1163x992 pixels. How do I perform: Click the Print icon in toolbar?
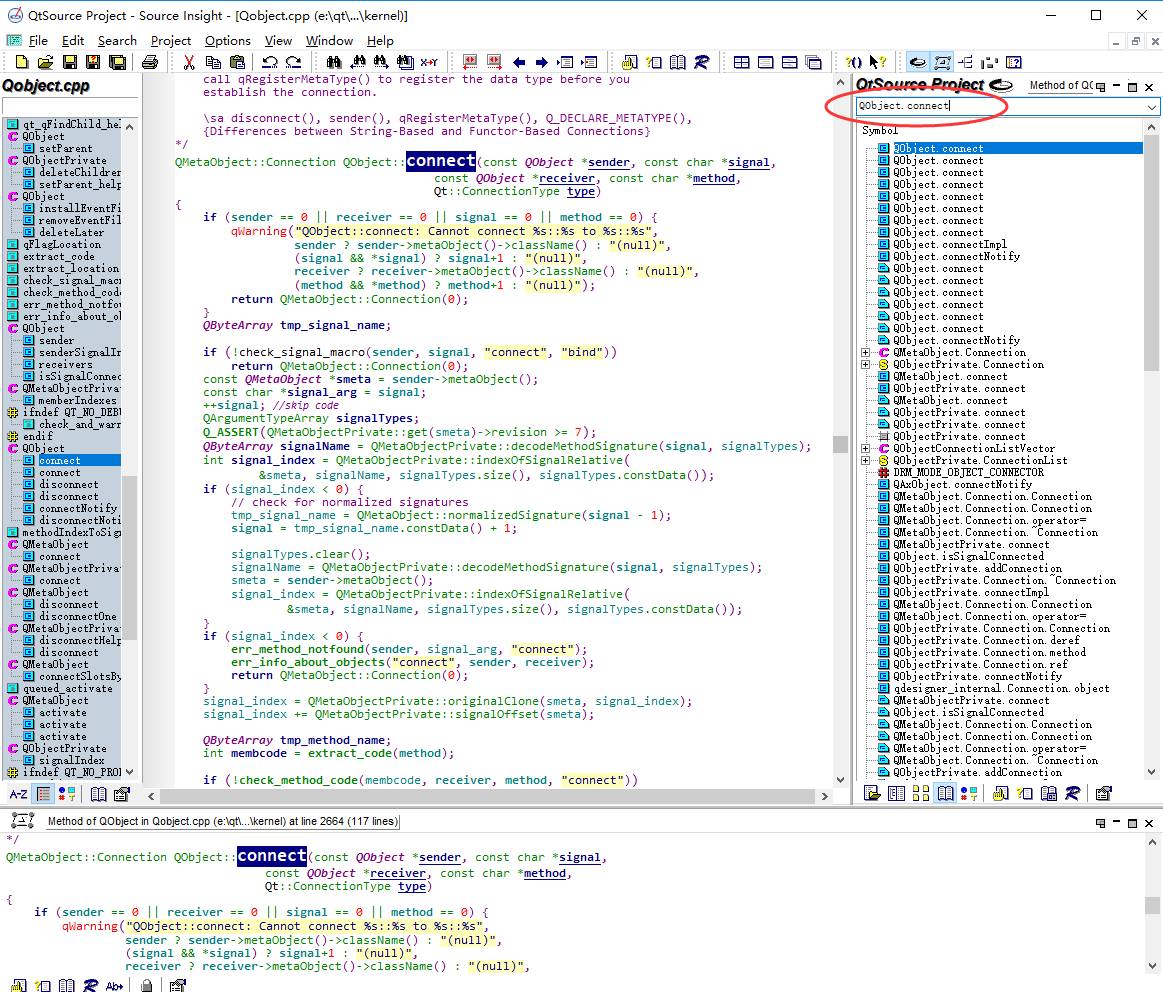[x=150, y=62]
